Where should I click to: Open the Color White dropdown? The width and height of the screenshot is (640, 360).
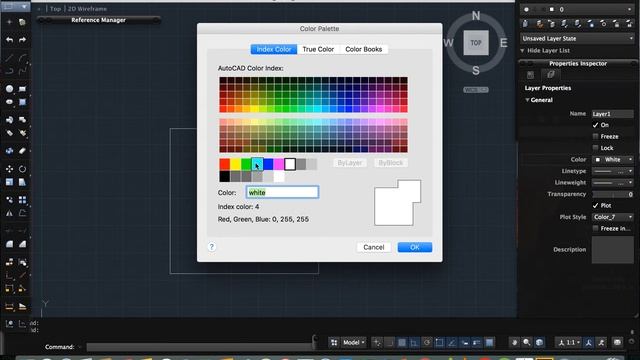tap(613, 160)
